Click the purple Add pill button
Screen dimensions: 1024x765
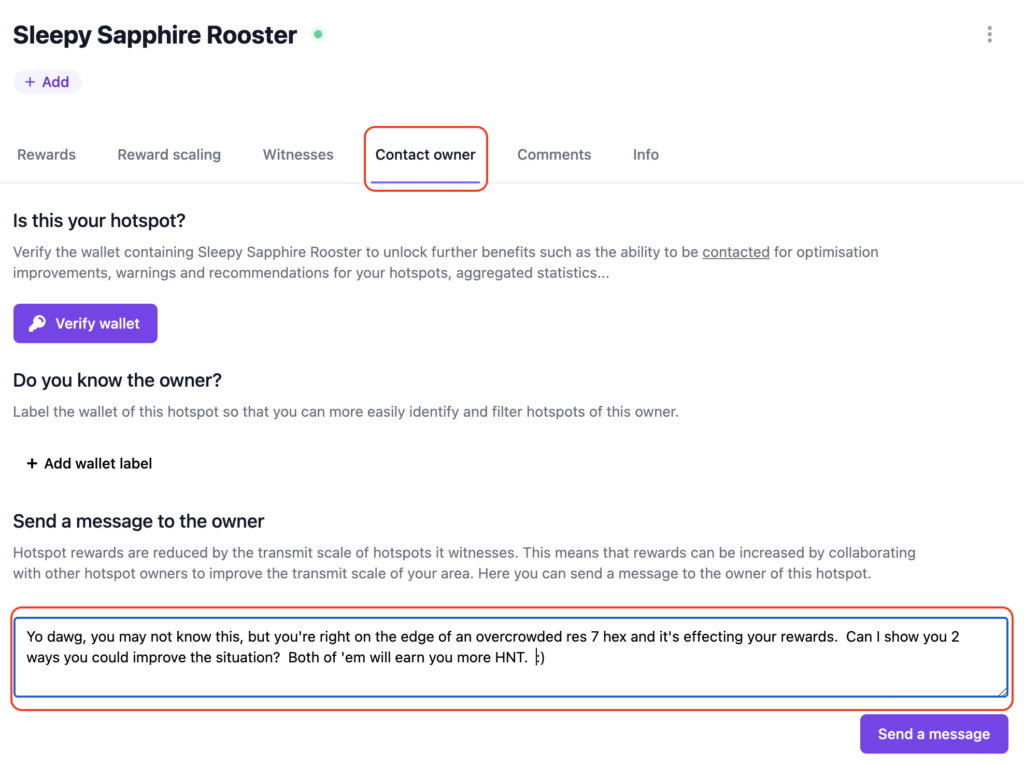pyautogui.click(x=47, y=82)
